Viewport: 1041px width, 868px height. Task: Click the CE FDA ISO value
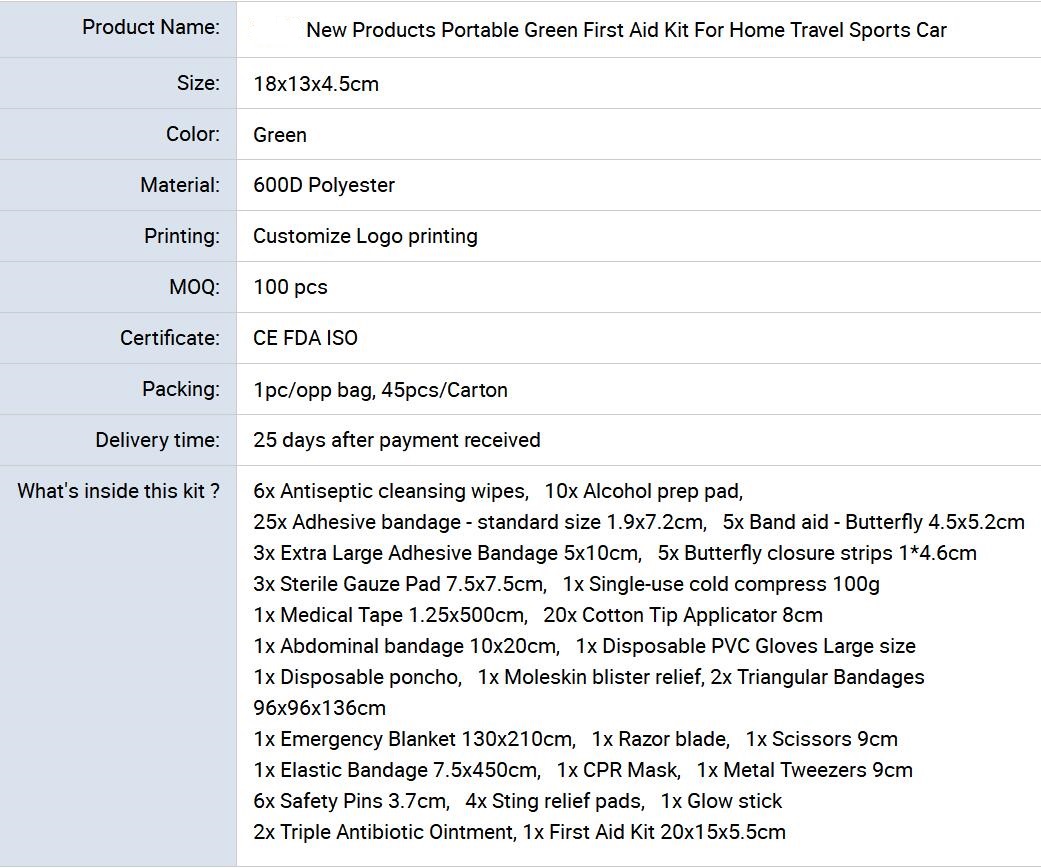pos(305,339)
